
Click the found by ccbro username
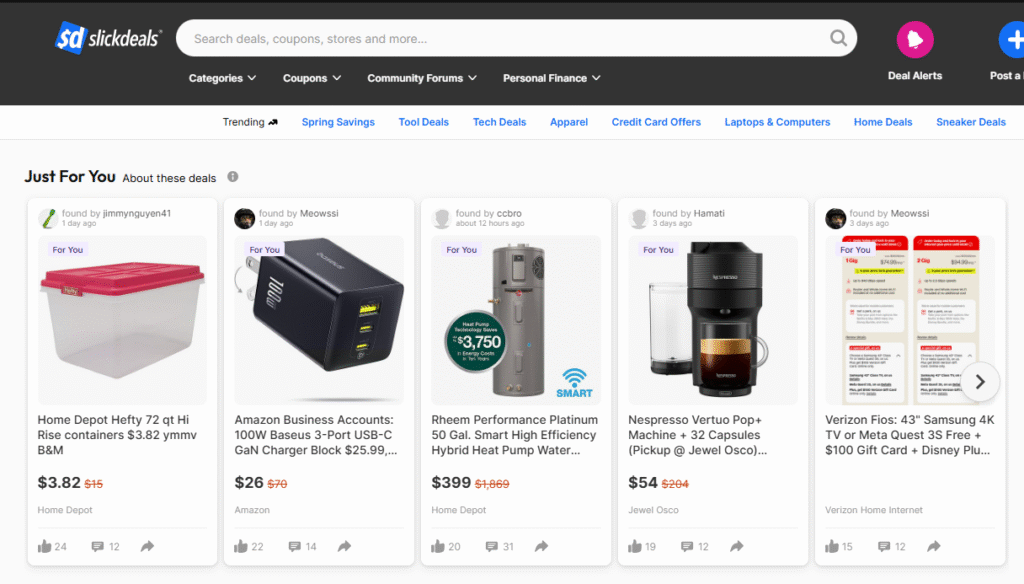[509, 214]
